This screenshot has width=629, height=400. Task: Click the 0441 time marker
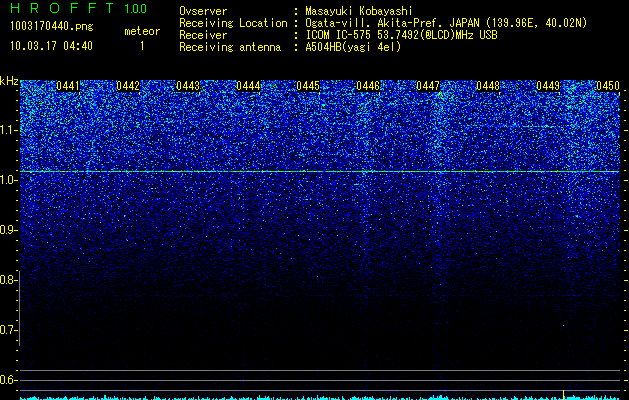point(68,86)
